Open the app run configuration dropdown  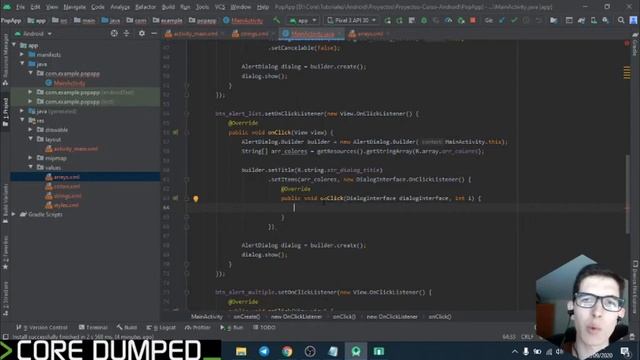point(302,20)
